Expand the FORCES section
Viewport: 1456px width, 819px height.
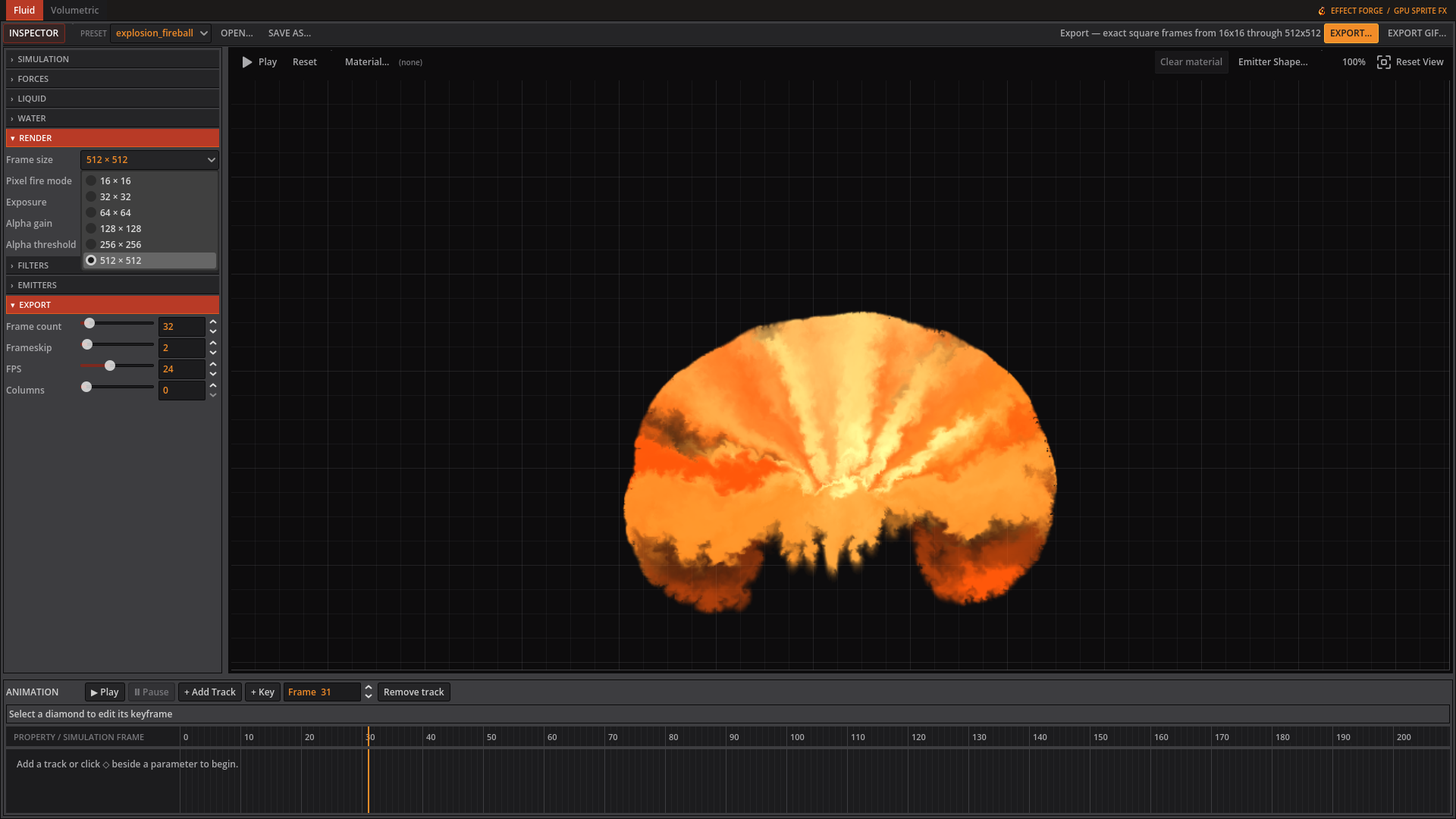112,79
